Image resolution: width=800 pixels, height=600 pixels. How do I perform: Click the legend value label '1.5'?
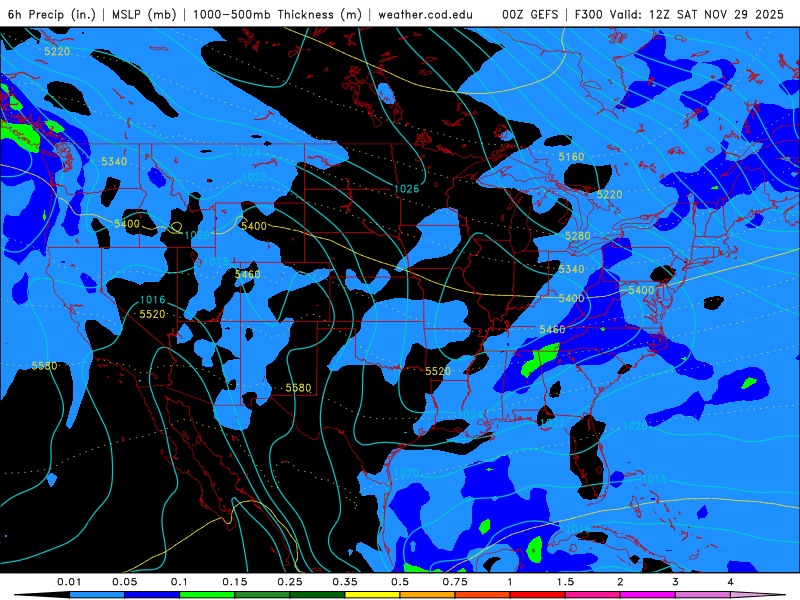click(565, 582)
